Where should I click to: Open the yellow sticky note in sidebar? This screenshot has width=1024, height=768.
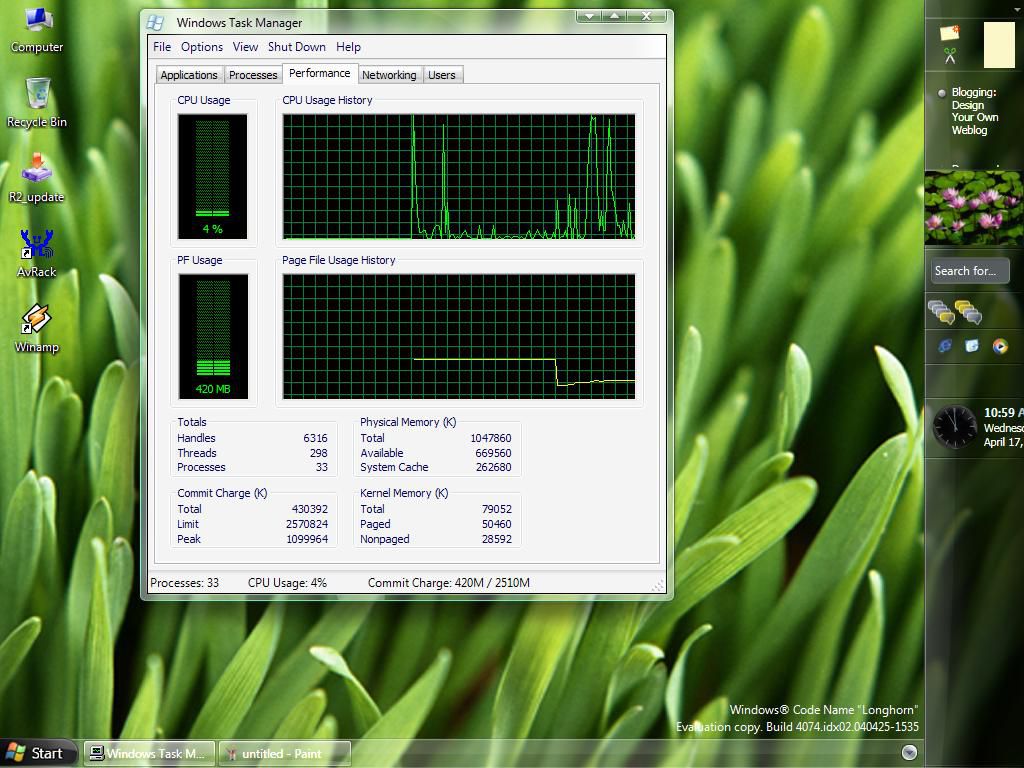click(x=999, y=44)
